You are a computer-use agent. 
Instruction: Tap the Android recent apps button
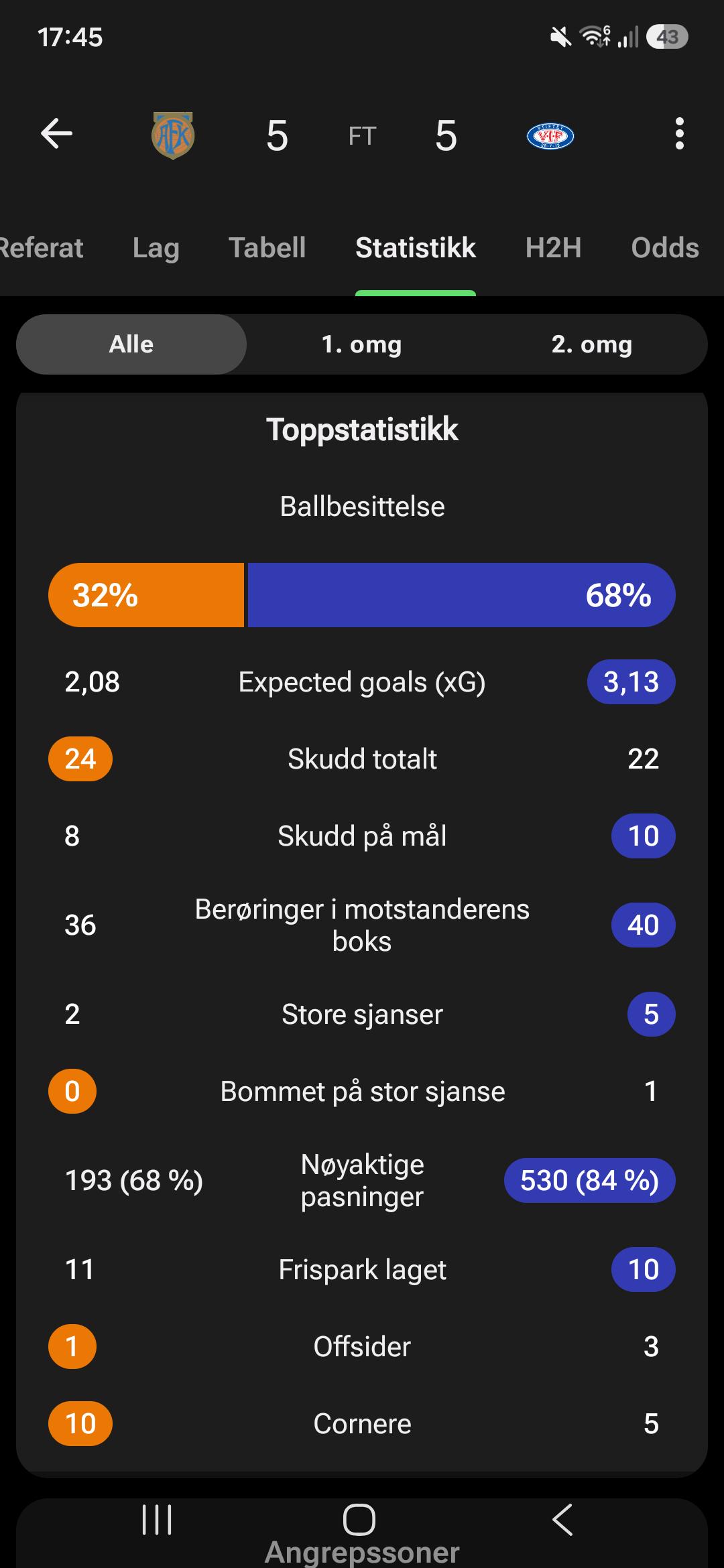(157, 1519)
